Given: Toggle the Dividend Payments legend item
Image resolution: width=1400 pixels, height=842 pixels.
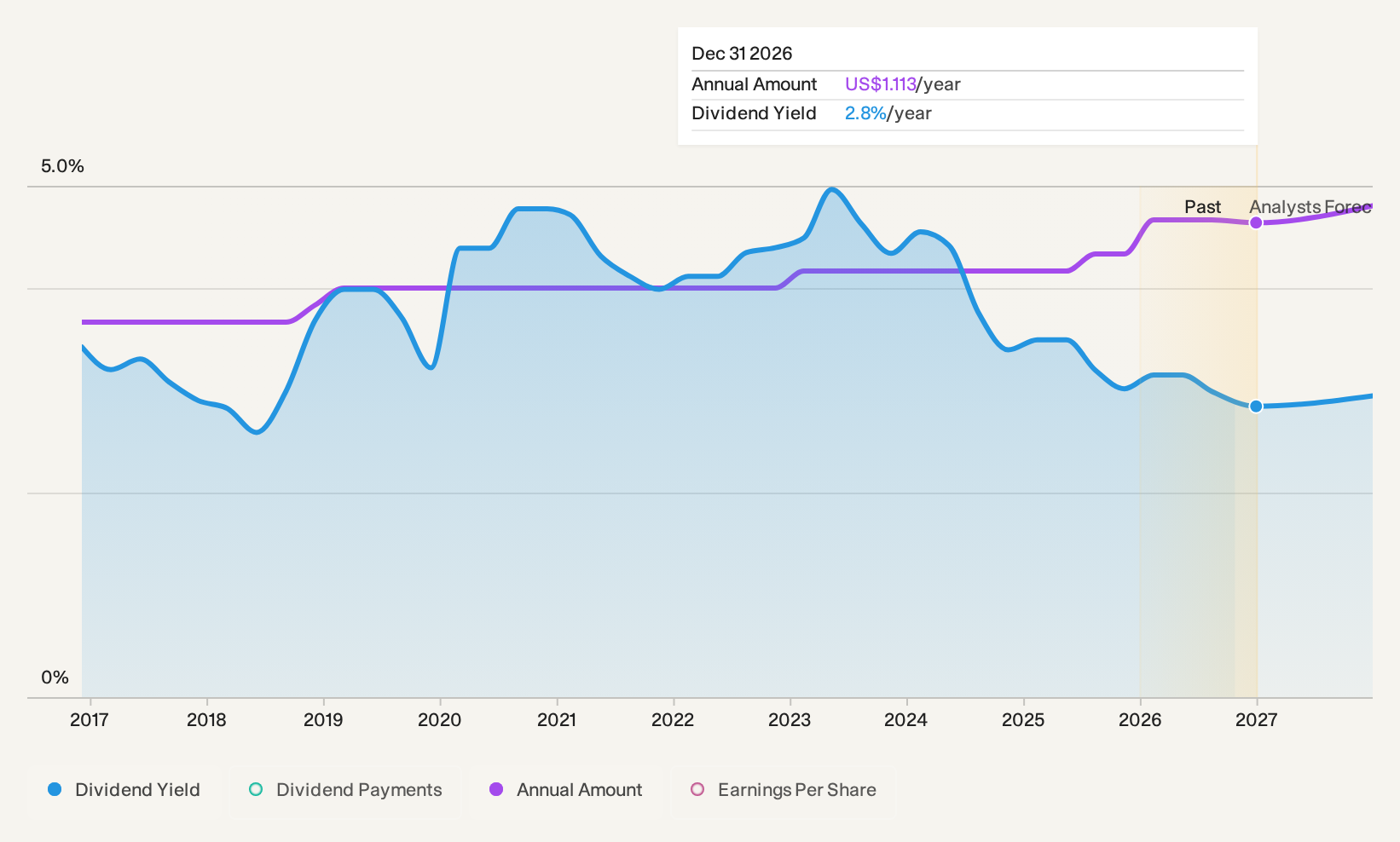Looking at the screenshot, I should coord(345,790).
